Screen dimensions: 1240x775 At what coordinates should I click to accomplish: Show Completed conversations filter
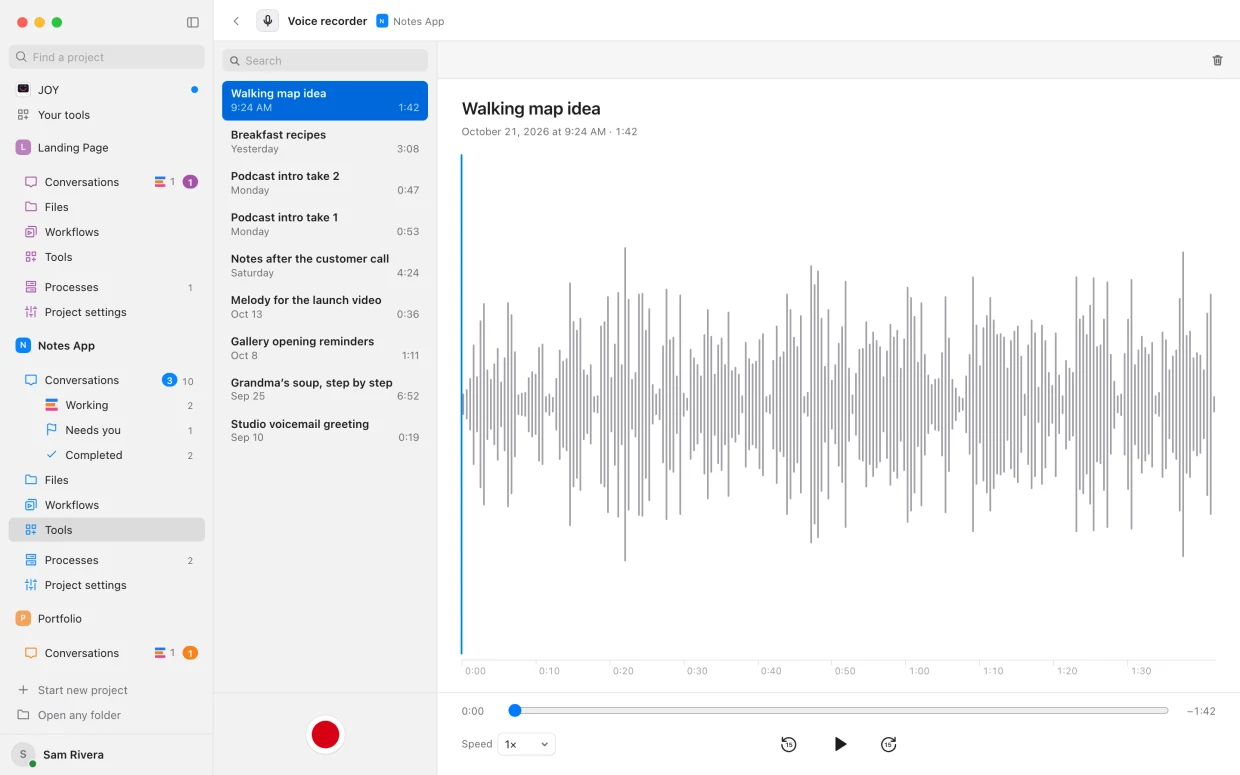[107, 455]
